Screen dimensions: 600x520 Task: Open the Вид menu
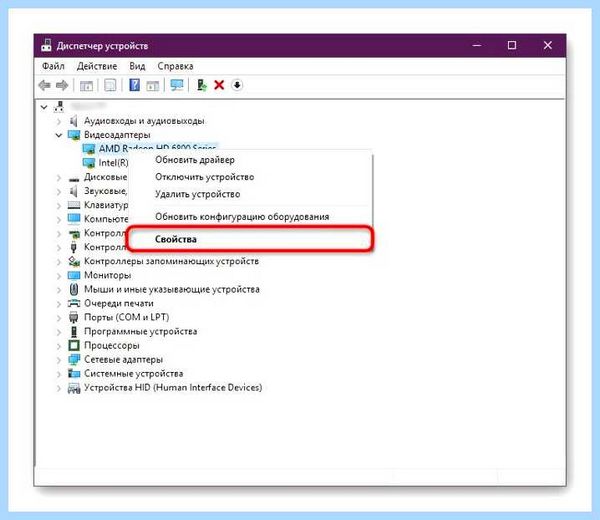point(137,66)
